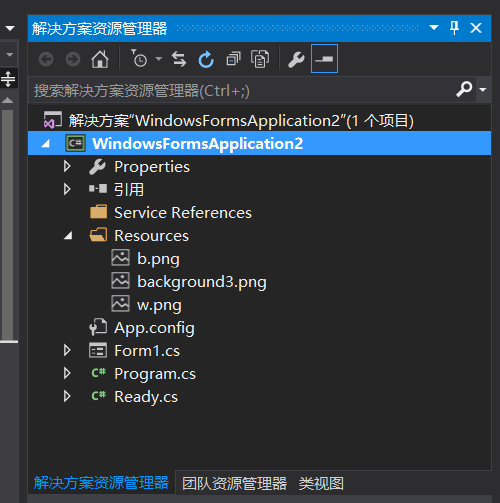Viewport: 500px width, 503px height.
Task: Open the window position dropdown in title bar
Action: click(434, 27)
